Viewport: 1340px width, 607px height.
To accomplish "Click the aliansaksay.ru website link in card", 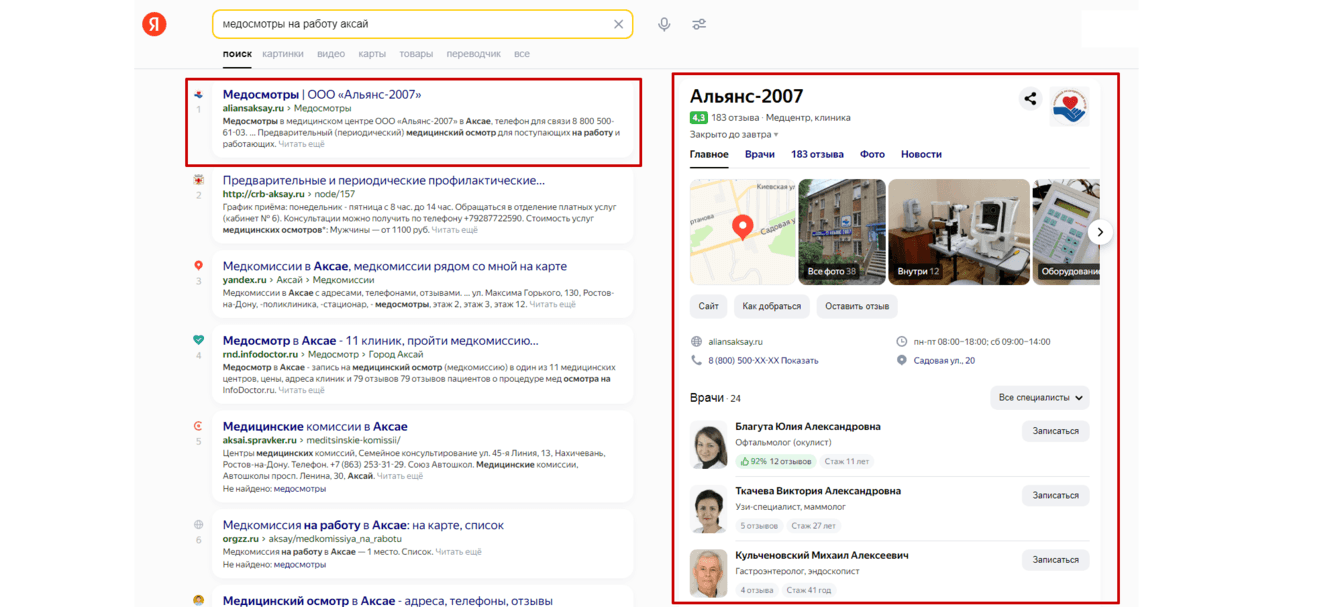I will click(x=735, y=342).
